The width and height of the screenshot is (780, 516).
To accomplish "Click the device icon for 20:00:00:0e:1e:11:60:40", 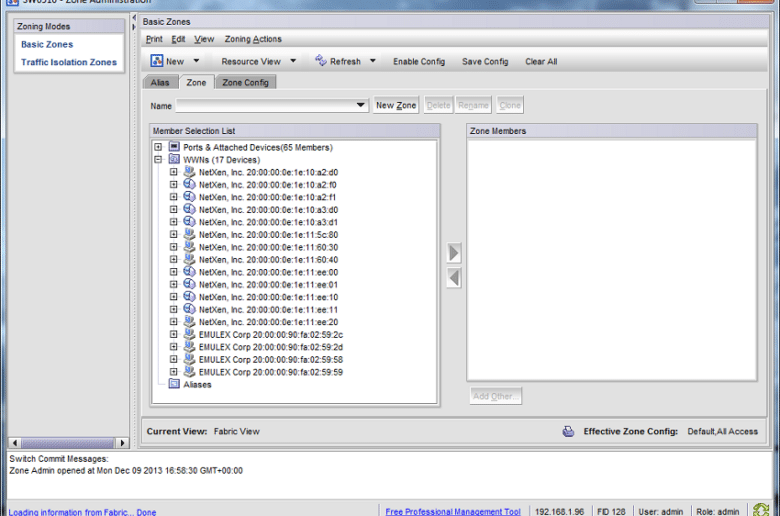I will pos(190,259).
